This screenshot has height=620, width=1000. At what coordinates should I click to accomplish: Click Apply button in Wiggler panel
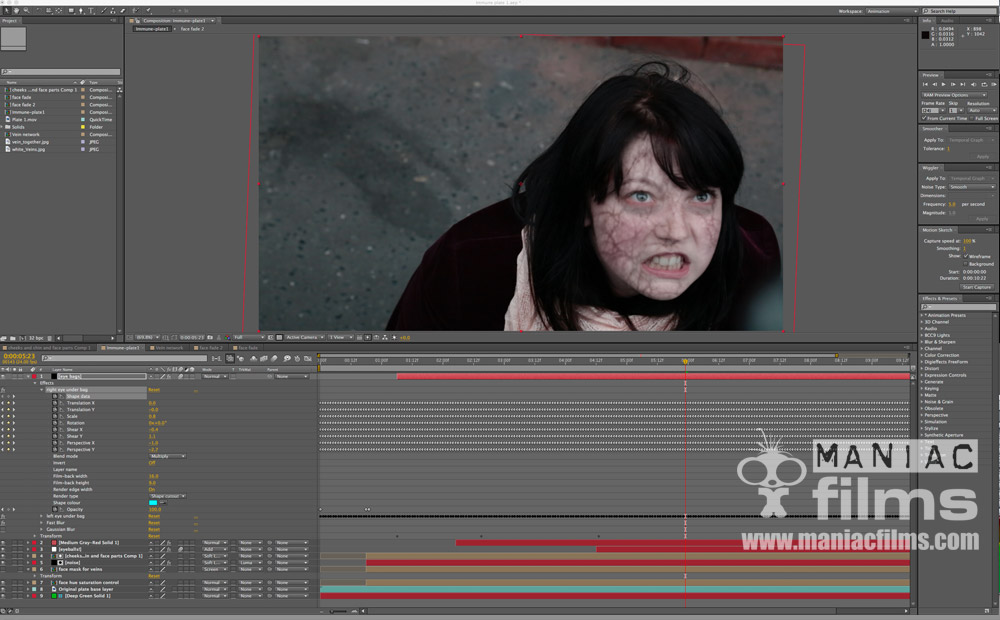(x=982, y=219)
